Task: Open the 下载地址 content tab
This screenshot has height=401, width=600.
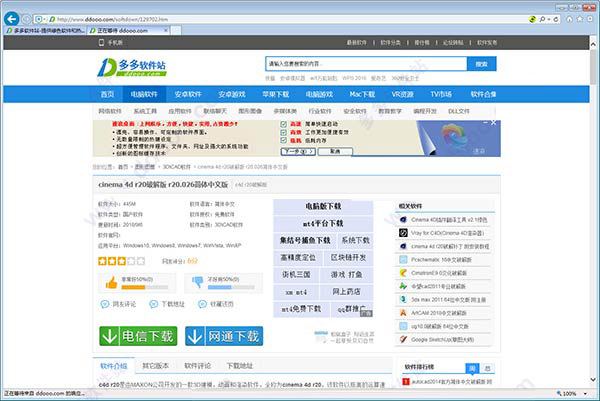Action: click(x=240, y=366)
